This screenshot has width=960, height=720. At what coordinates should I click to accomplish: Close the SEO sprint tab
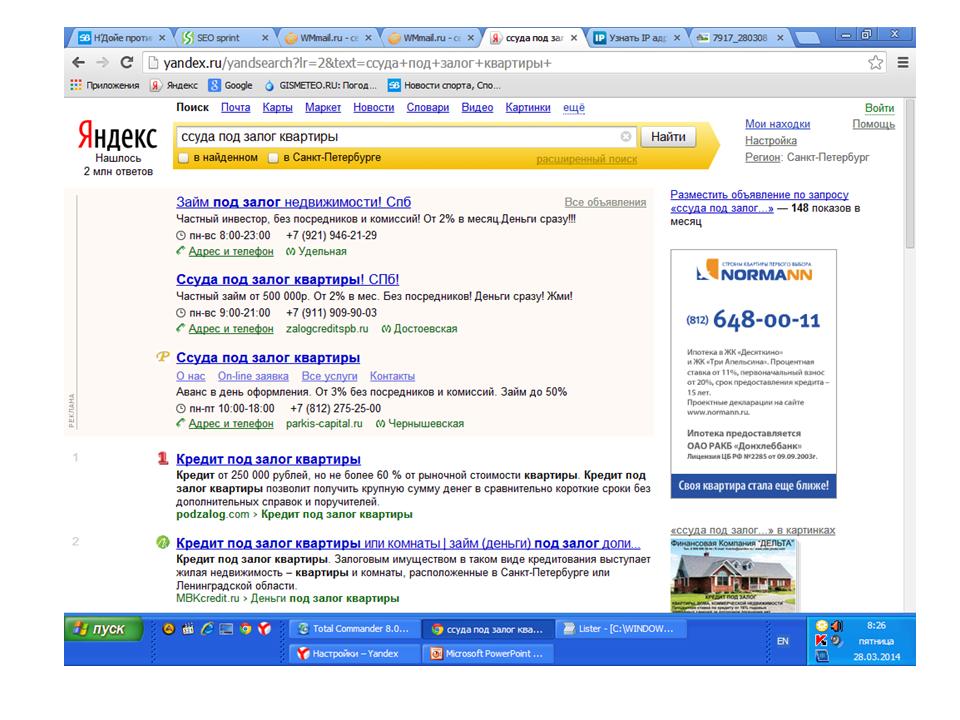265,38
